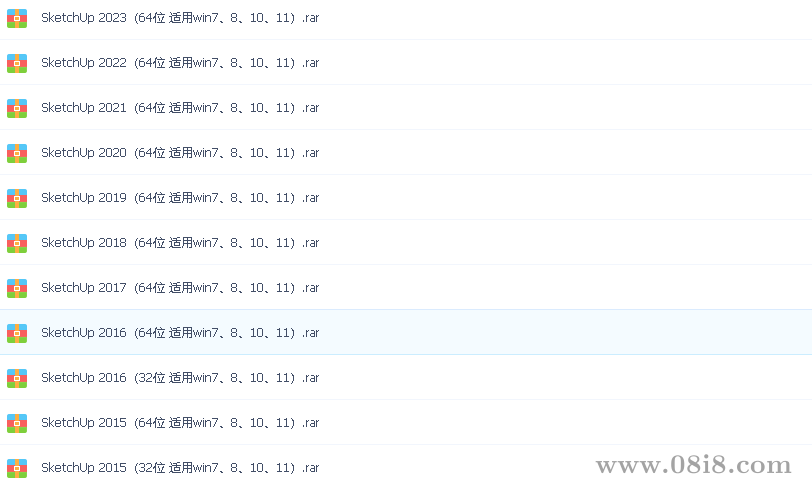The width and height of the screenshot is (812, 483).
Task: Click the icon of SketchUp 2015 64位 file
Action: (17, 423)
